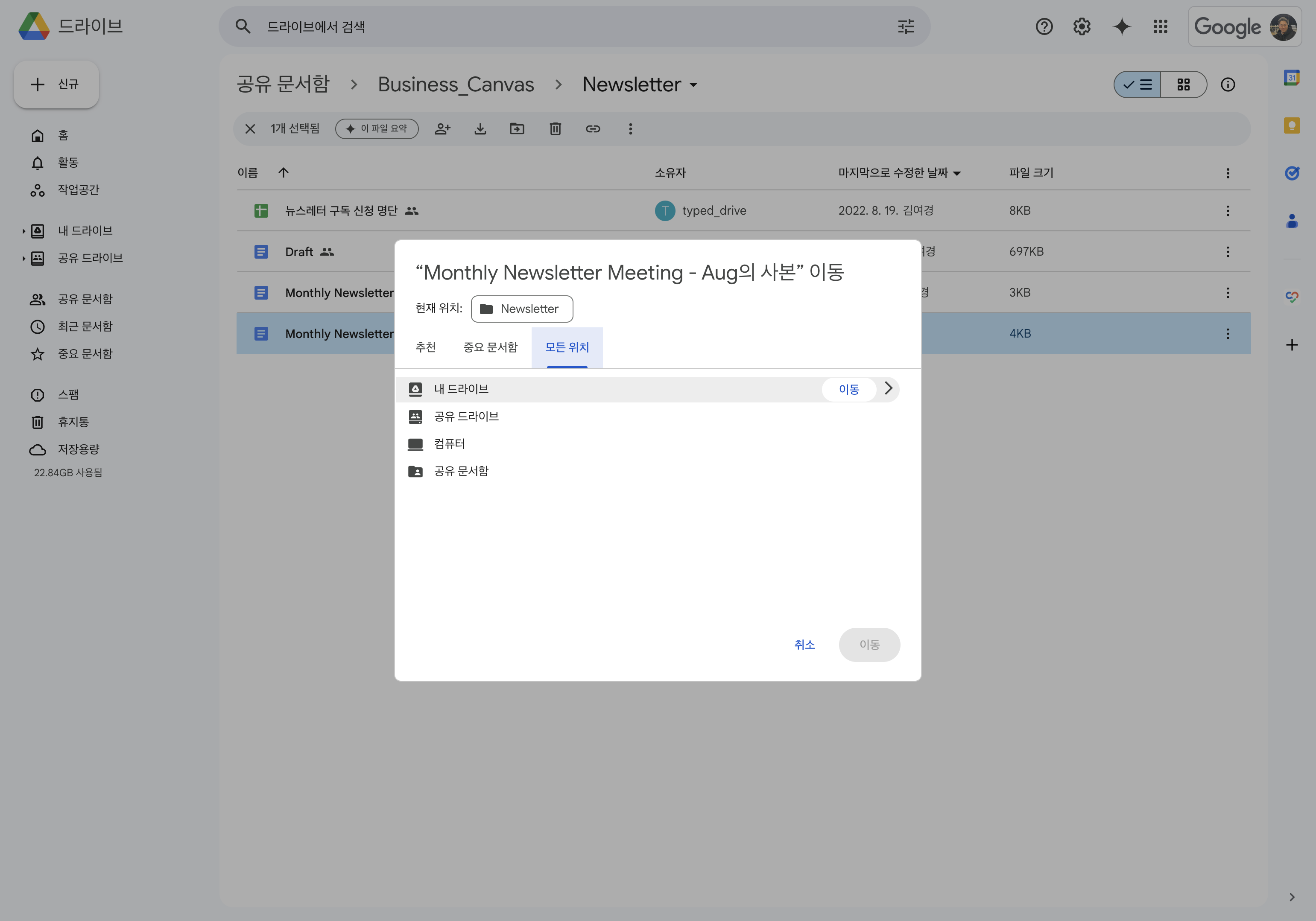1316x921 pixels.
Task: Switch to 중요 문서함 tab in dialog
Action: pos(490,347)
